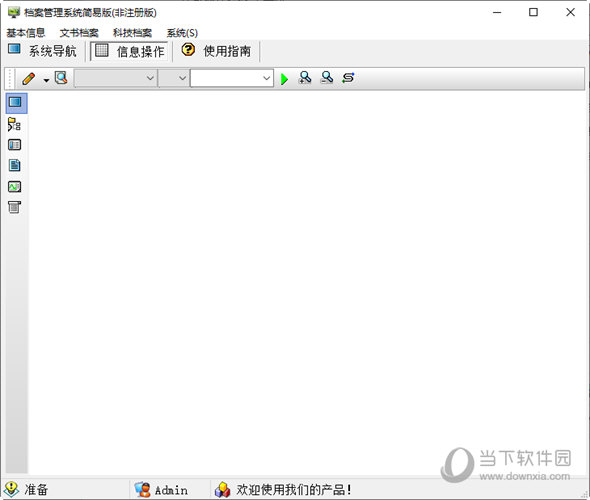Click the Admin user icon in status bar

pyautogui.click(x=143, y=489)
